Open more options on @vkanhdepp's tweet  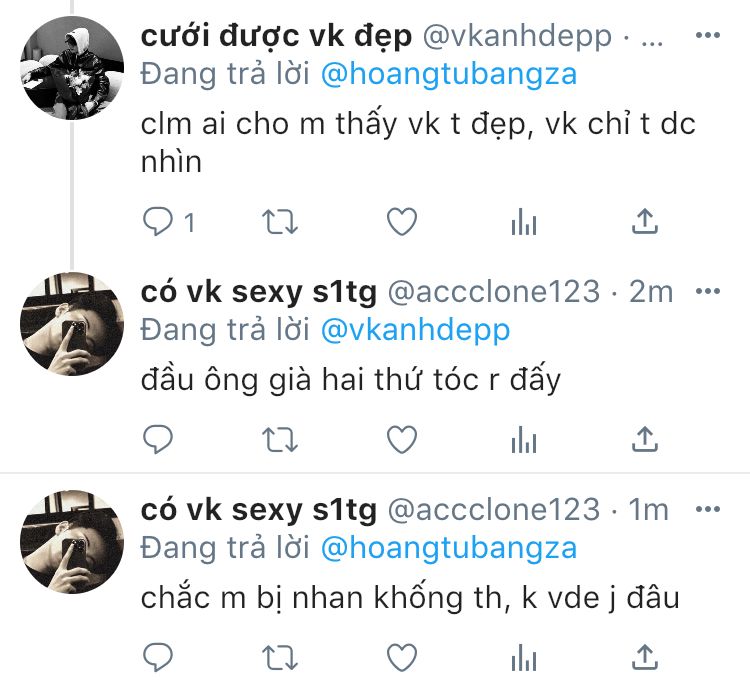click(x=708, y=35)
